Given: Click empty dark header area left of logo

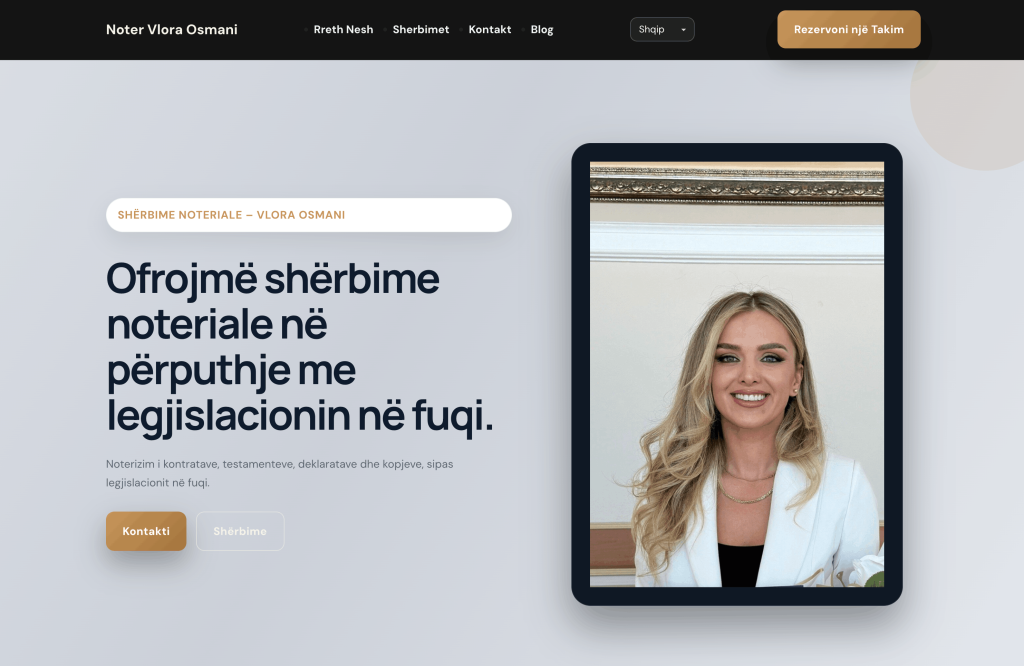Looking at the screenshot, I should pos(50,30).
